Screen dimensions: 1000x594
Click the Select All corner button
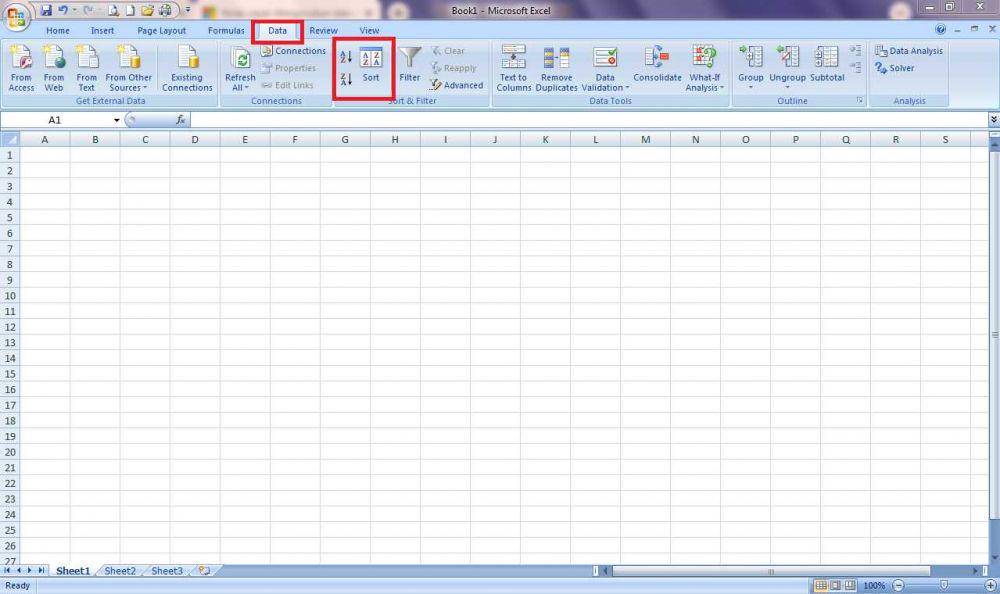pos(10,139)
